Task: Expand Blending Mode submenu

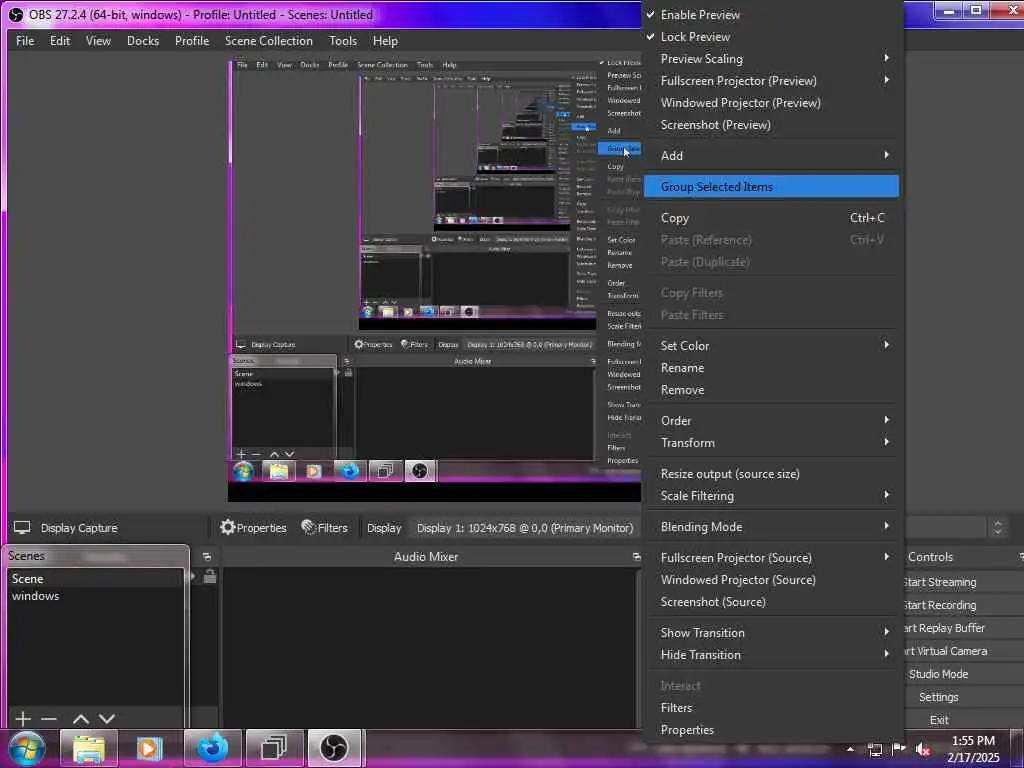Action: coord(771,526)
